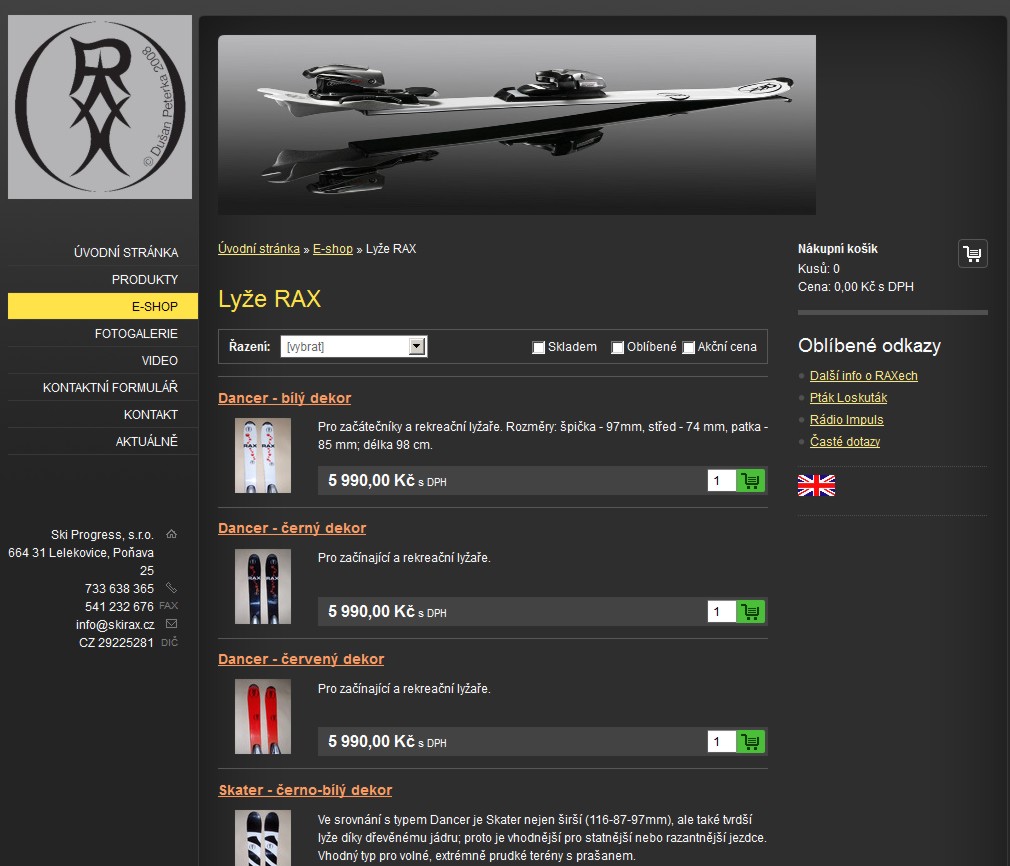The height and width of the screenshot is (866, 1010).
Task: Open the Skater black-white ski thumbnail
Action: [263, 838]
